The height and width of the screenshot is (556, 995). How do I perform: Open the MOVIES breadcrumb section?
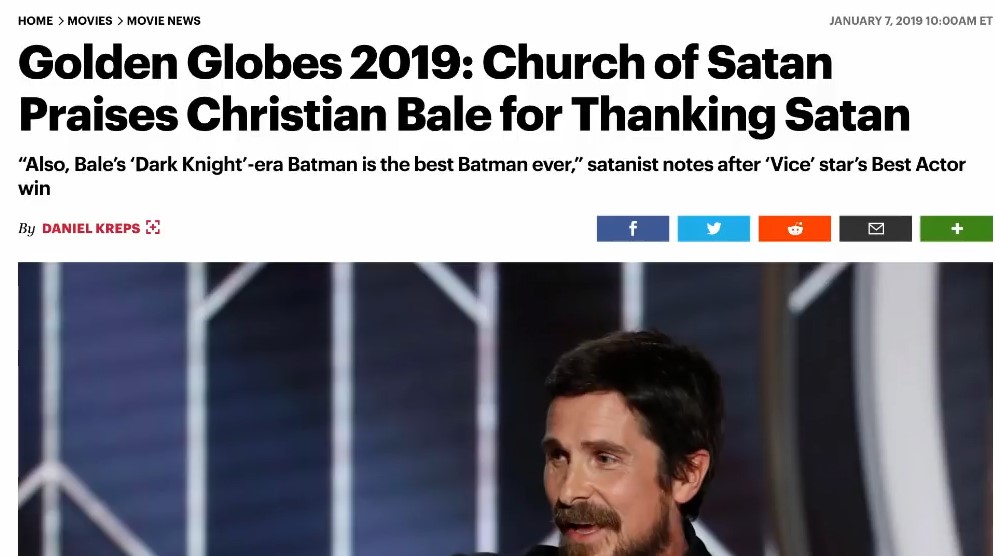(x=90, y=21)
